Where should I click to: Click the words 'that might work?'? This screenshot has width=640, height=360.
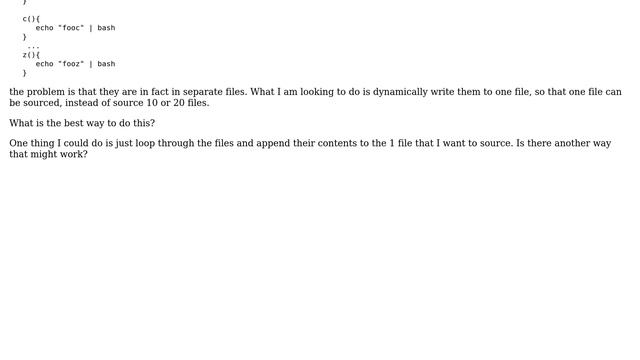pos(48,154)
